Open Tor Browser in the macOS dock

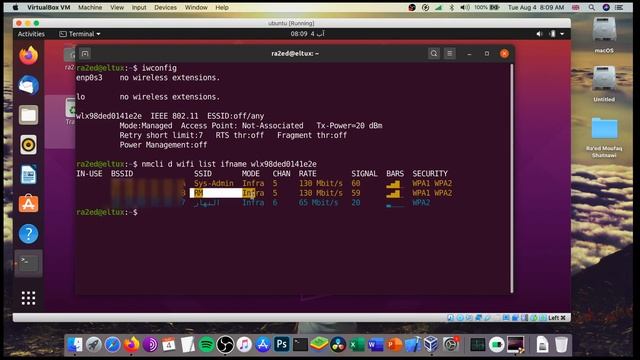pyautogui.click(x=150, y=345)
